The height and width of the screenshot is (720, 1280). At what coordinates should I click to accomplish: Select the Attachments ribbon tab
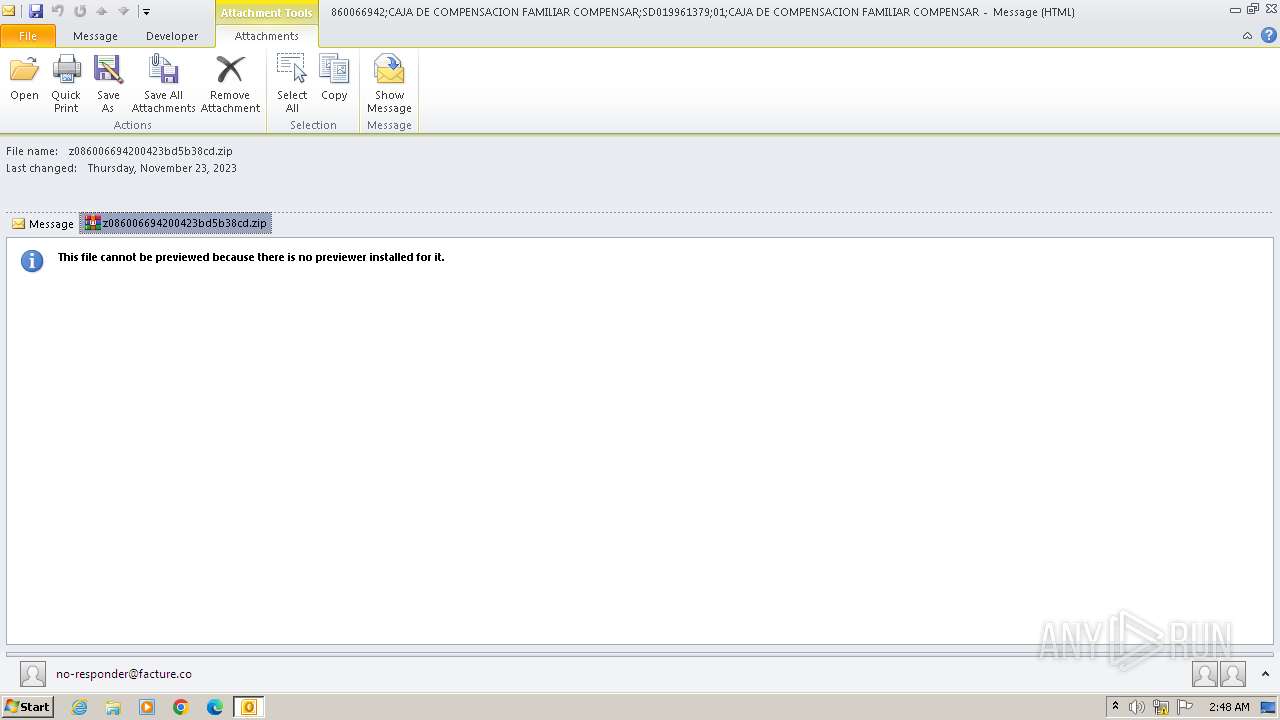click(266, 36)
